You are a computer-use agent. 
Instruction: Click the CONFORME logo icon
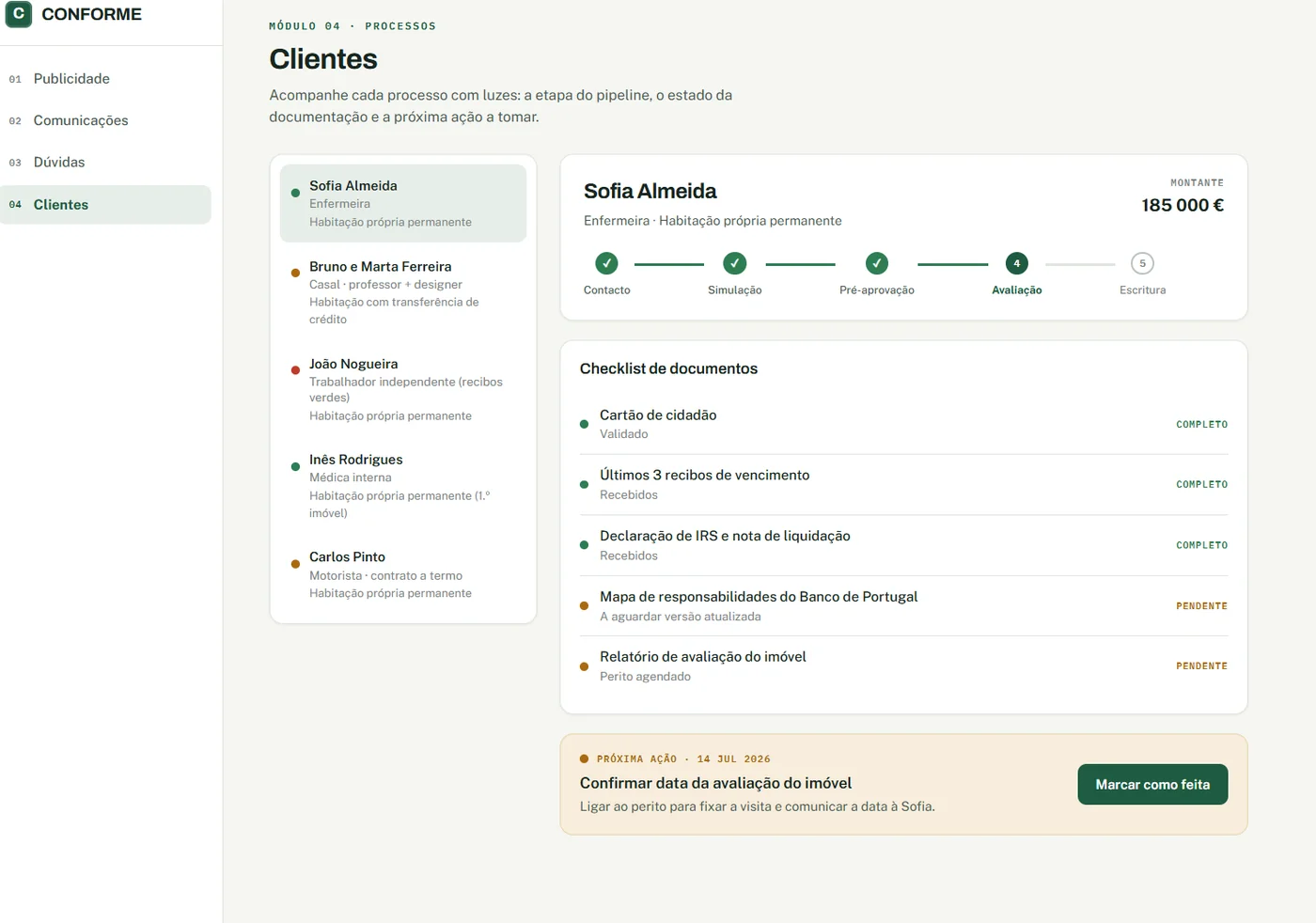click(x=19, y=14)
